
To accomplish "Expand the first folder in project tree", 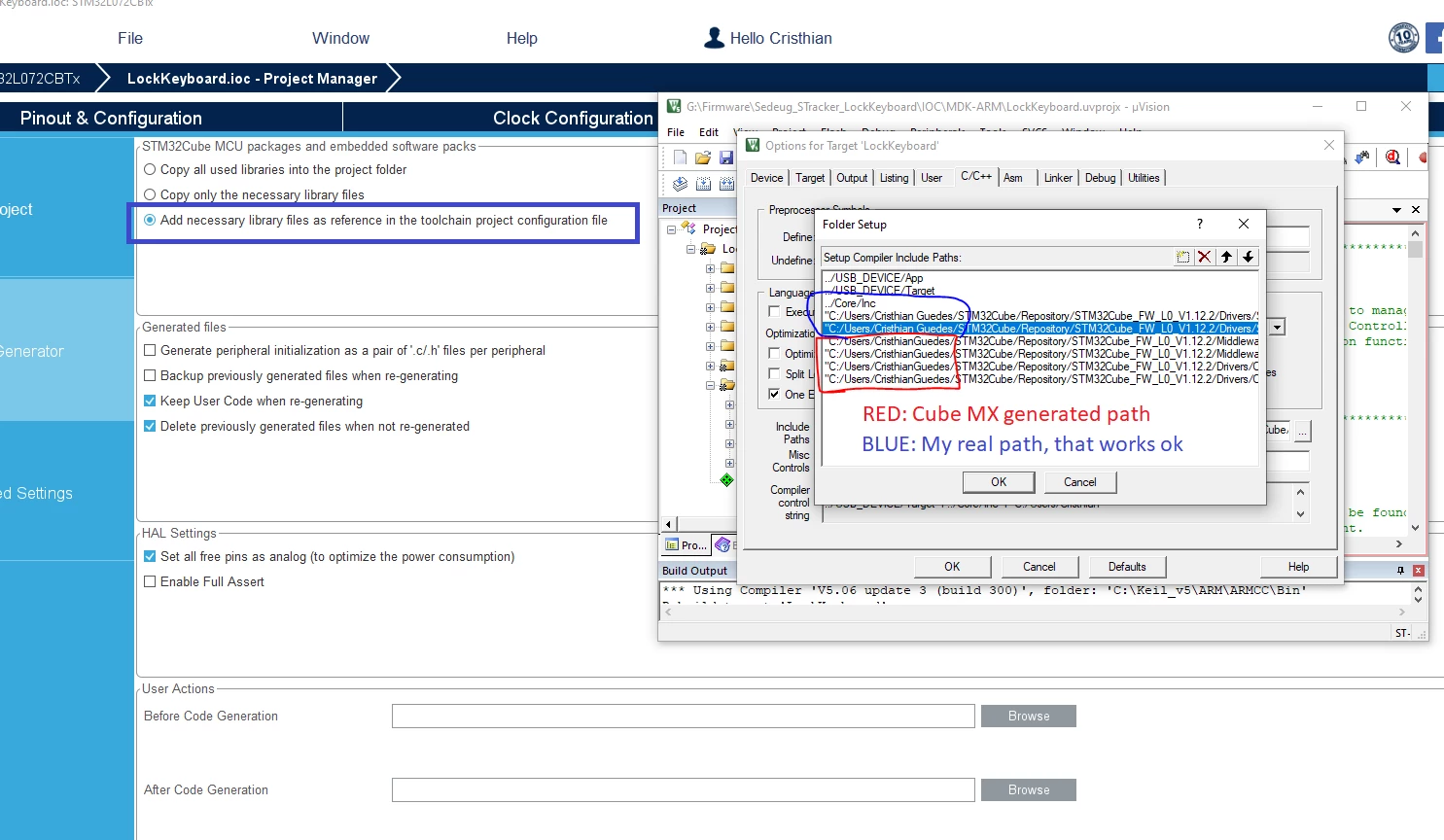I will [x=710, y=268].
